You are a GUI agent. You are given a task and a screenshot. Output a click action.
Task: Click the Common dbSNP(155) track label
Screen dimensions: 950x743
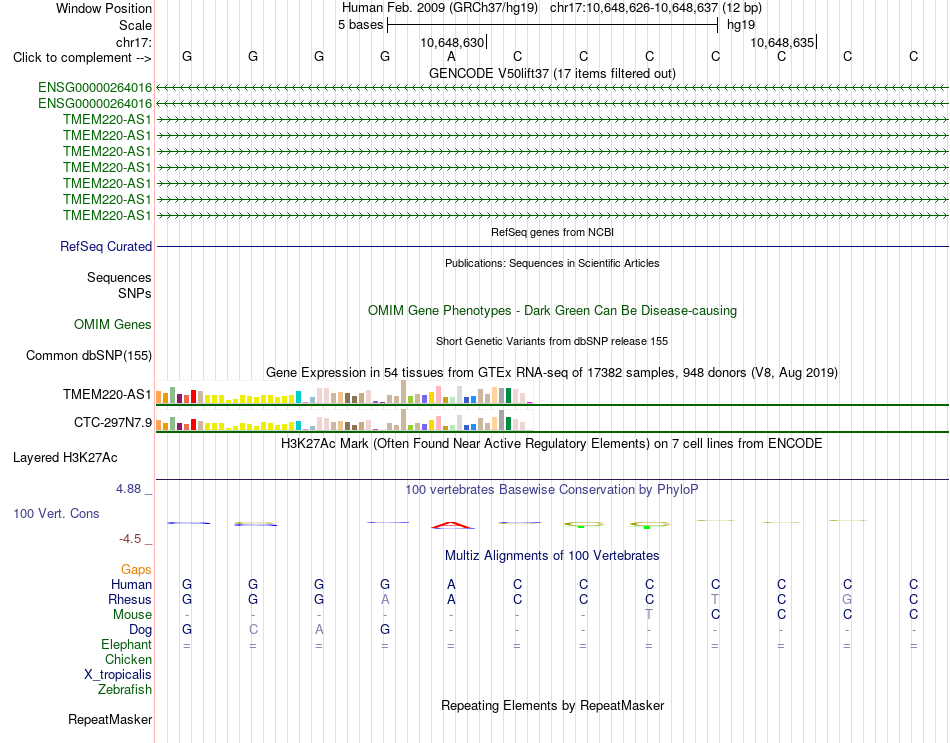(x=88, y=356)
